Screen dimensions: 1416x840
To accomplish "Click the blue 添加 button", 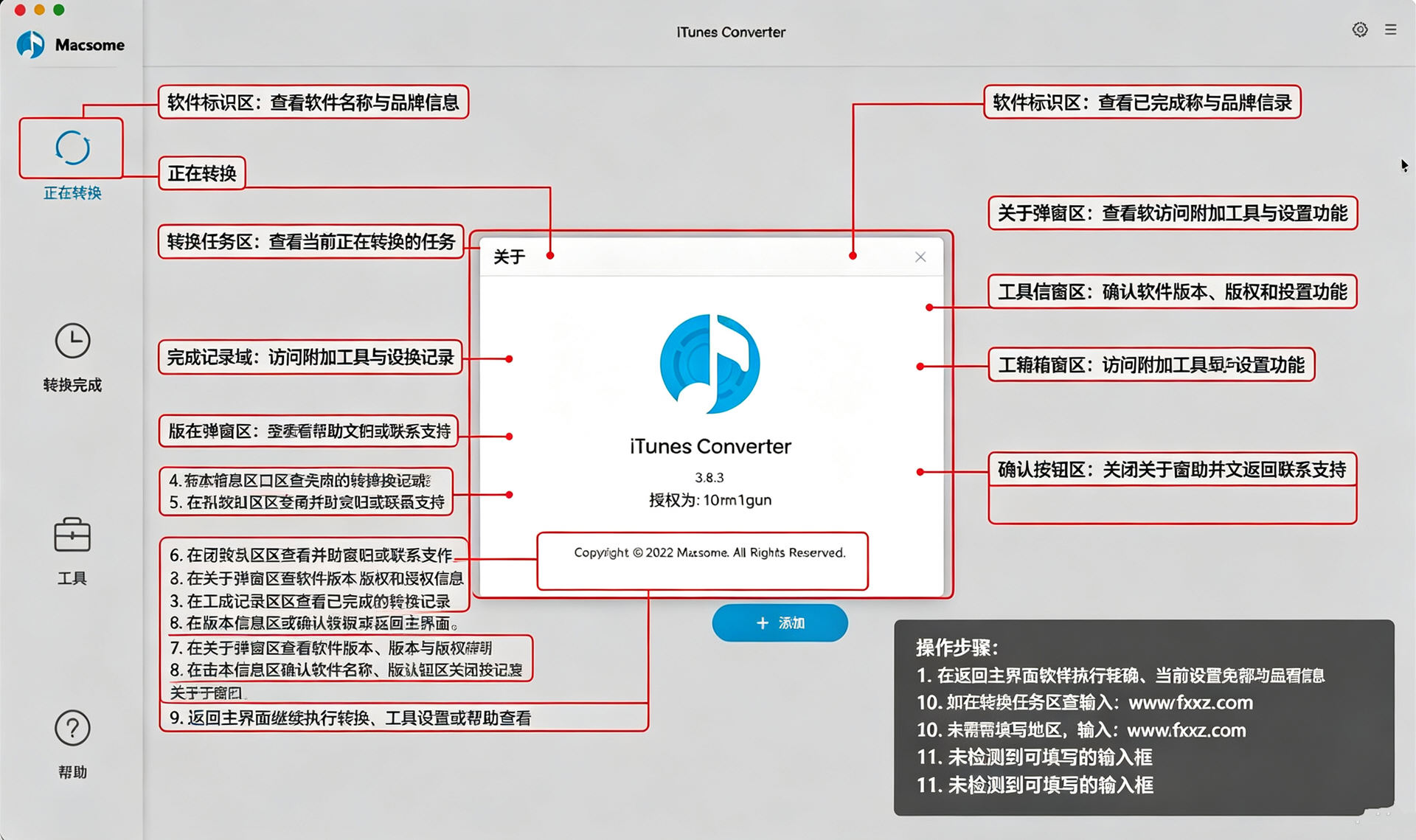I will (780, 622).
